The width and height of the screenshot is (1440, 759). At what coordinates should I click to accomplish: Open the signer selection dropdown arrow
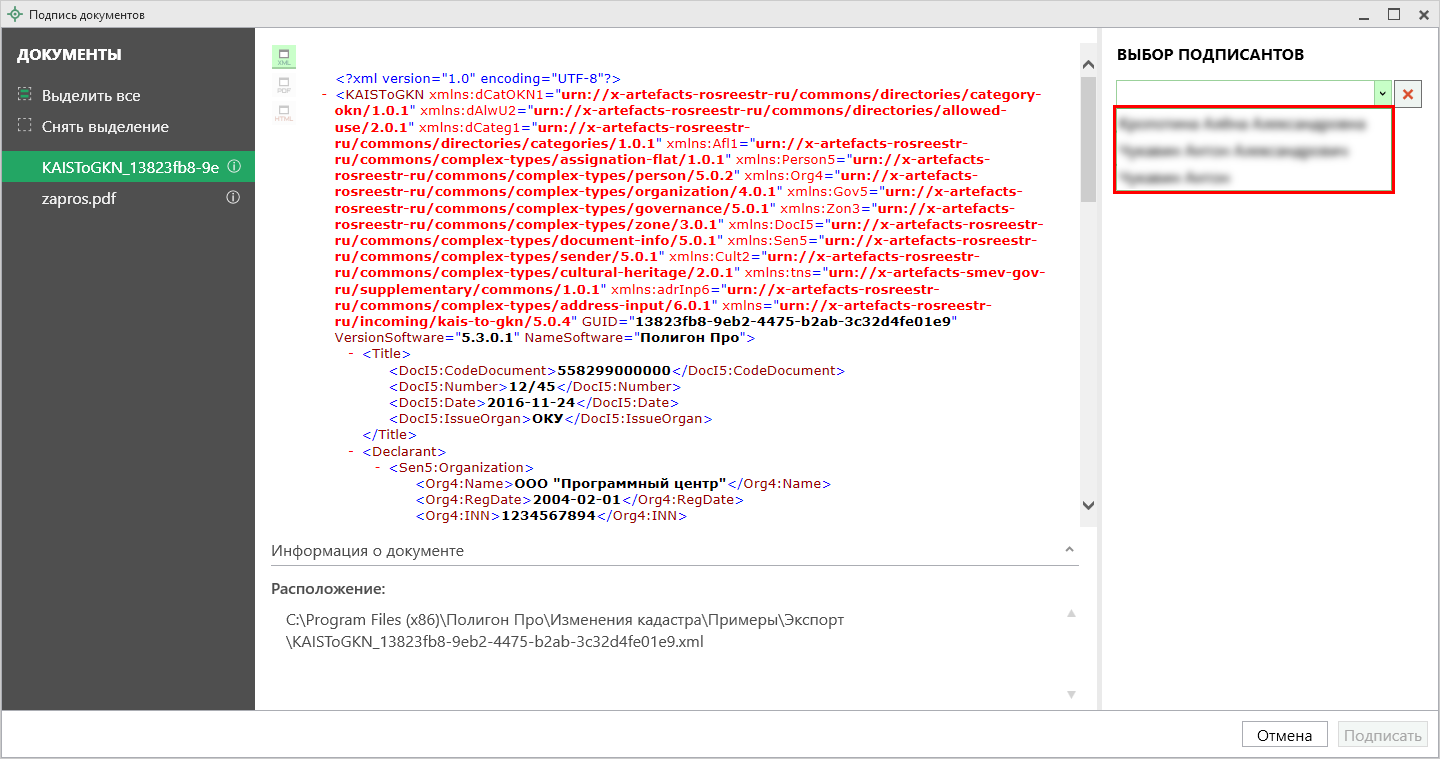[x=1382, y=93]
